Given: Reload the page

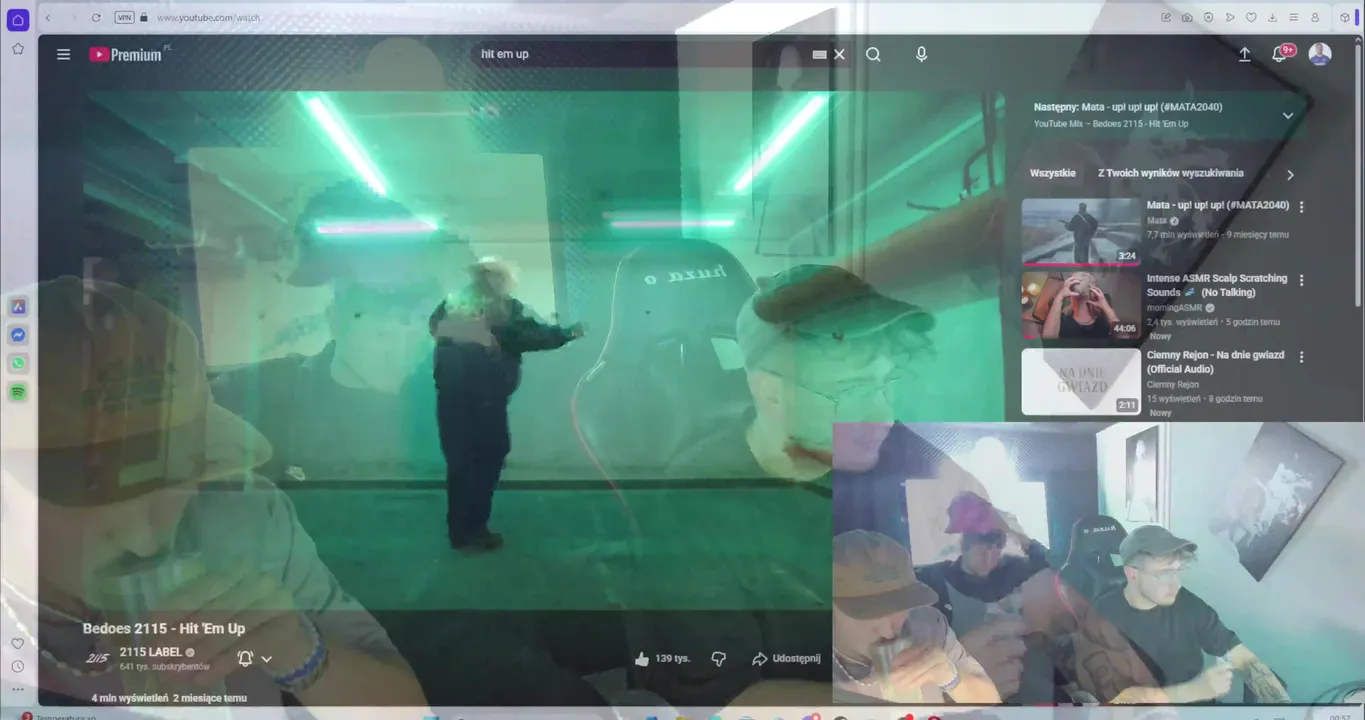Looking at the screenshot, I should [96, 18].
